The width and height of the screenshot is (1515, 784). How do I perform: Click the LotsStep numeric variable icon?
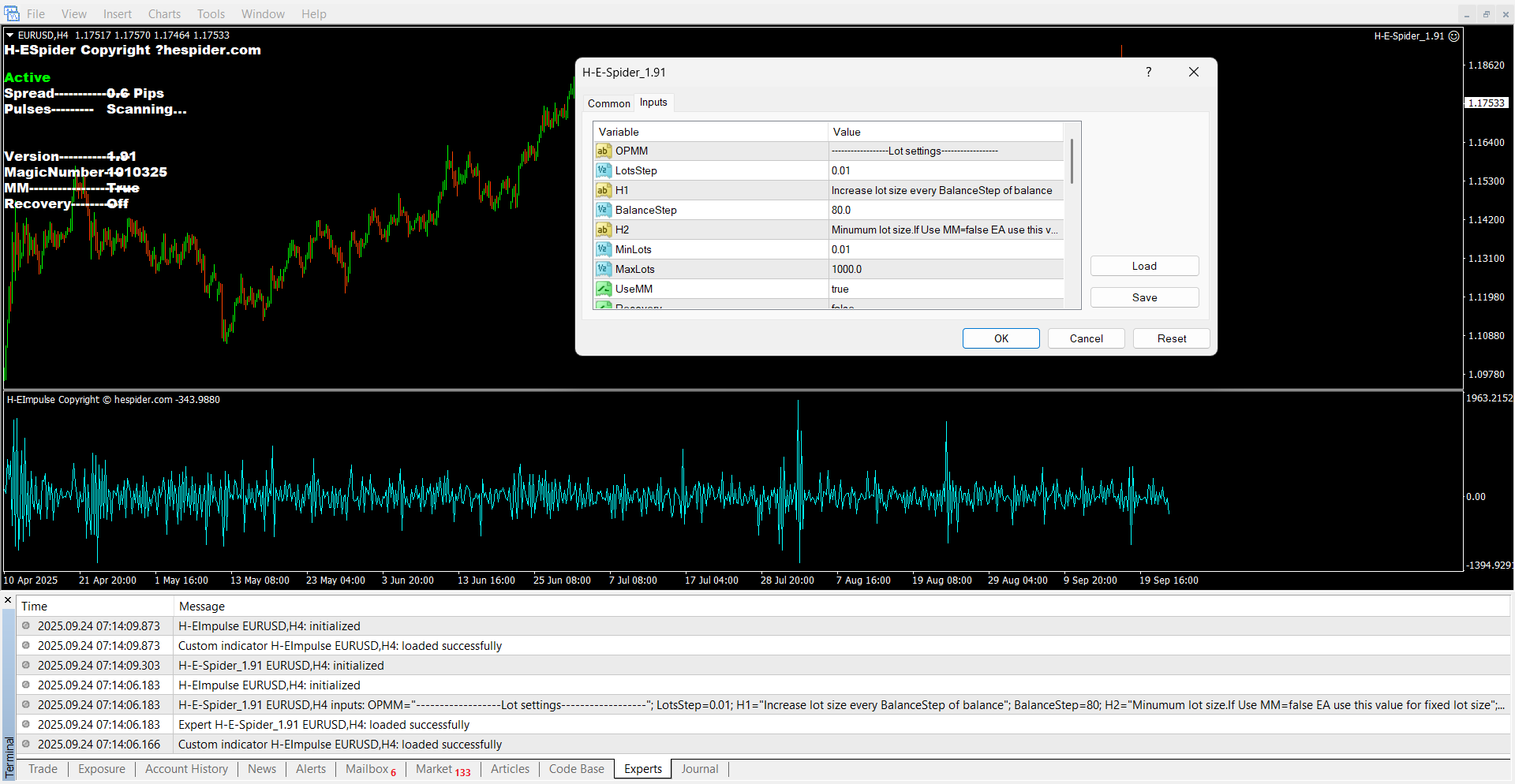pos(604,170)
